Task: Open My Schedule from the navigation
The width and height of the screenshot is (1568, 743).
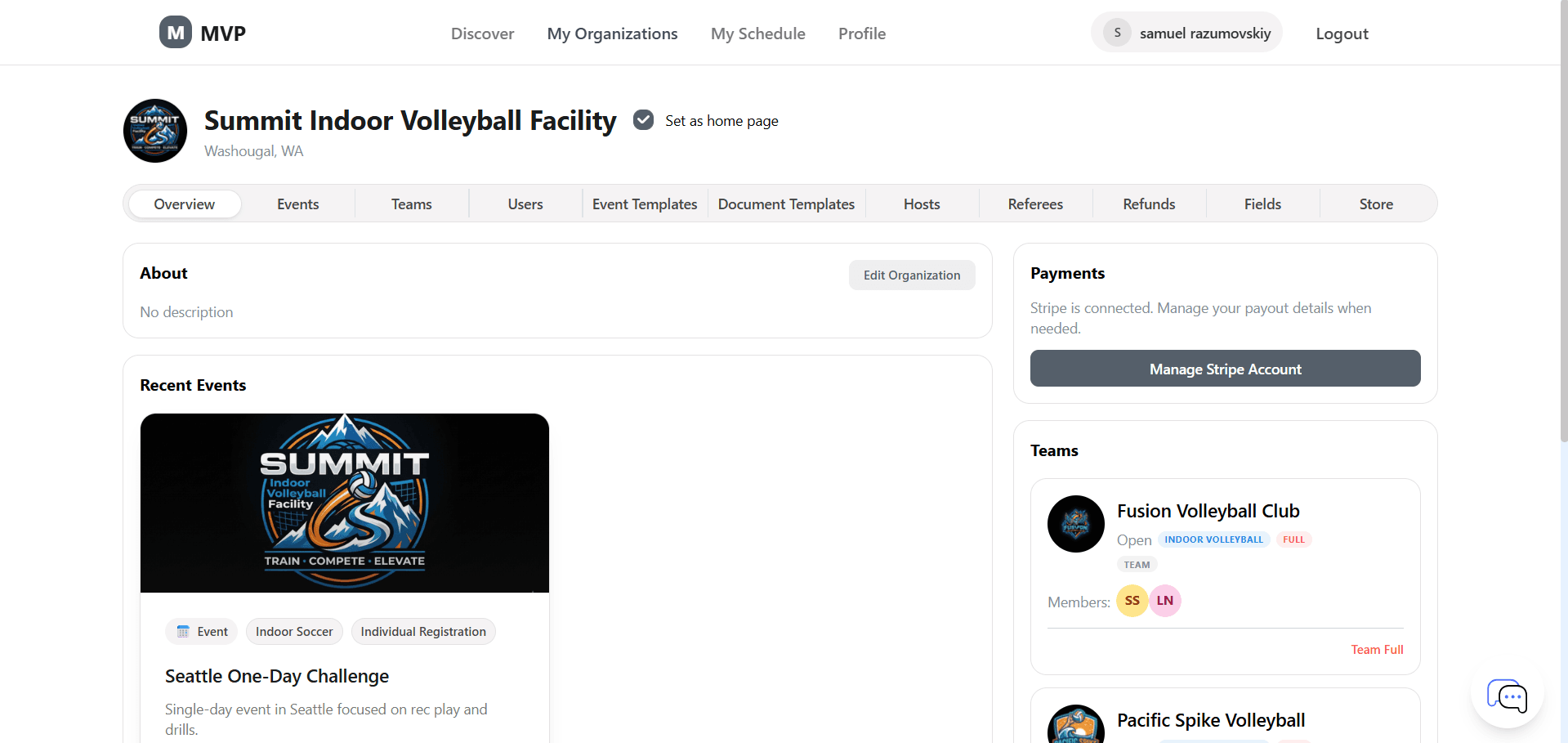Action: point(757,34)
